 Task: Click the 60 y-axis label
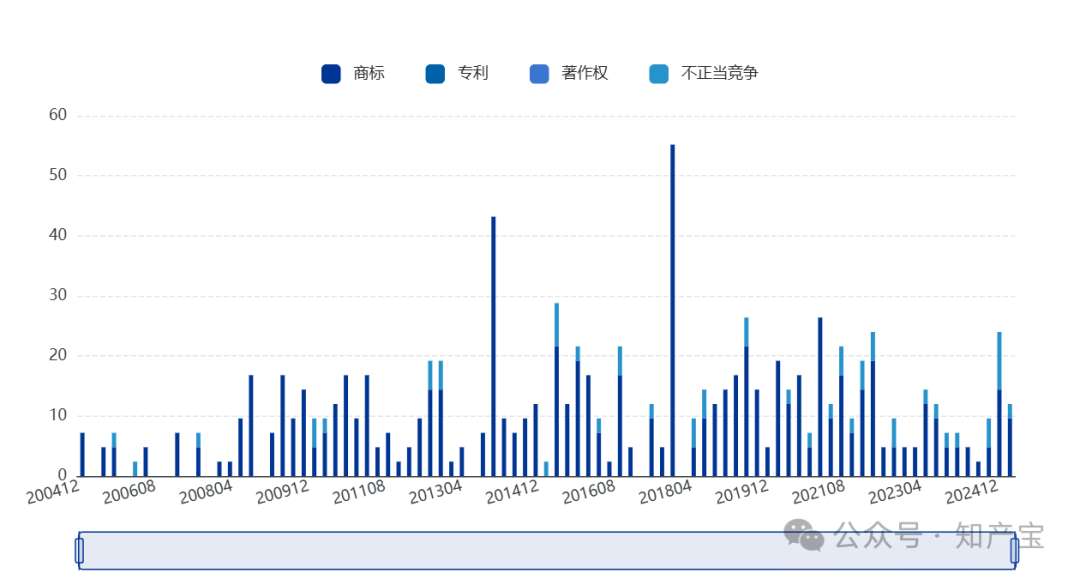(58, 115)
